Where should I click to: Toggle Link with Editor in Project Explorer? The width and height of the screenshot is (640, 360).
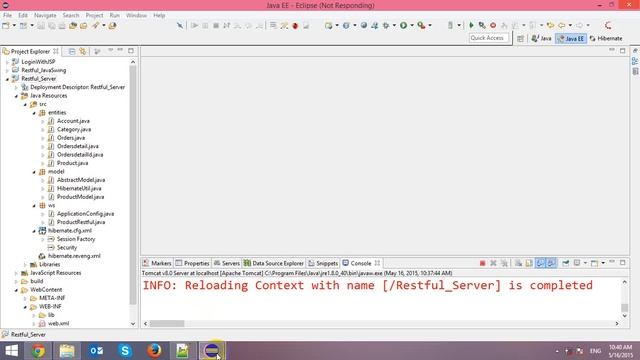pyautogui.click(x=83, y=51)
